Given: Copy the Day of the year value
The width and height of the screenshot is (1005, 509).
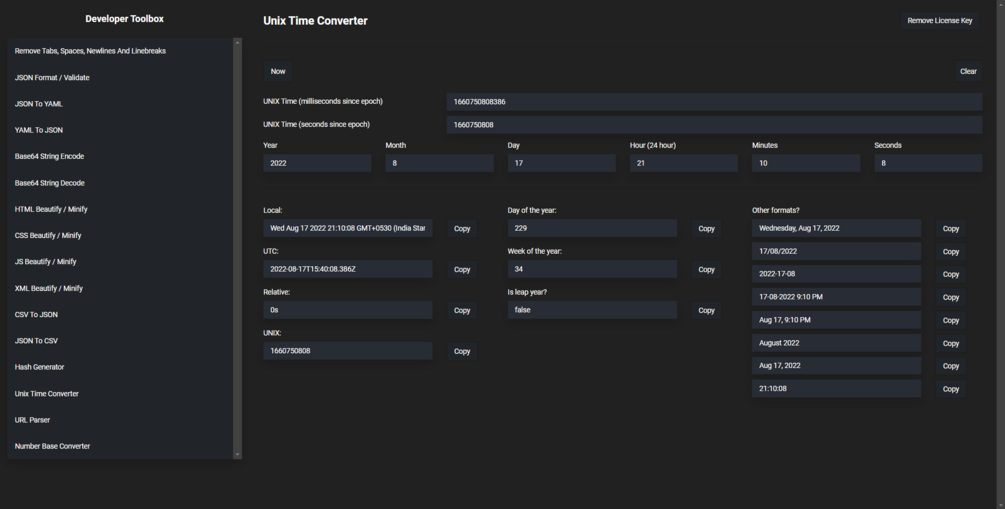Looking at the screenshot, I should pos(706,229).
